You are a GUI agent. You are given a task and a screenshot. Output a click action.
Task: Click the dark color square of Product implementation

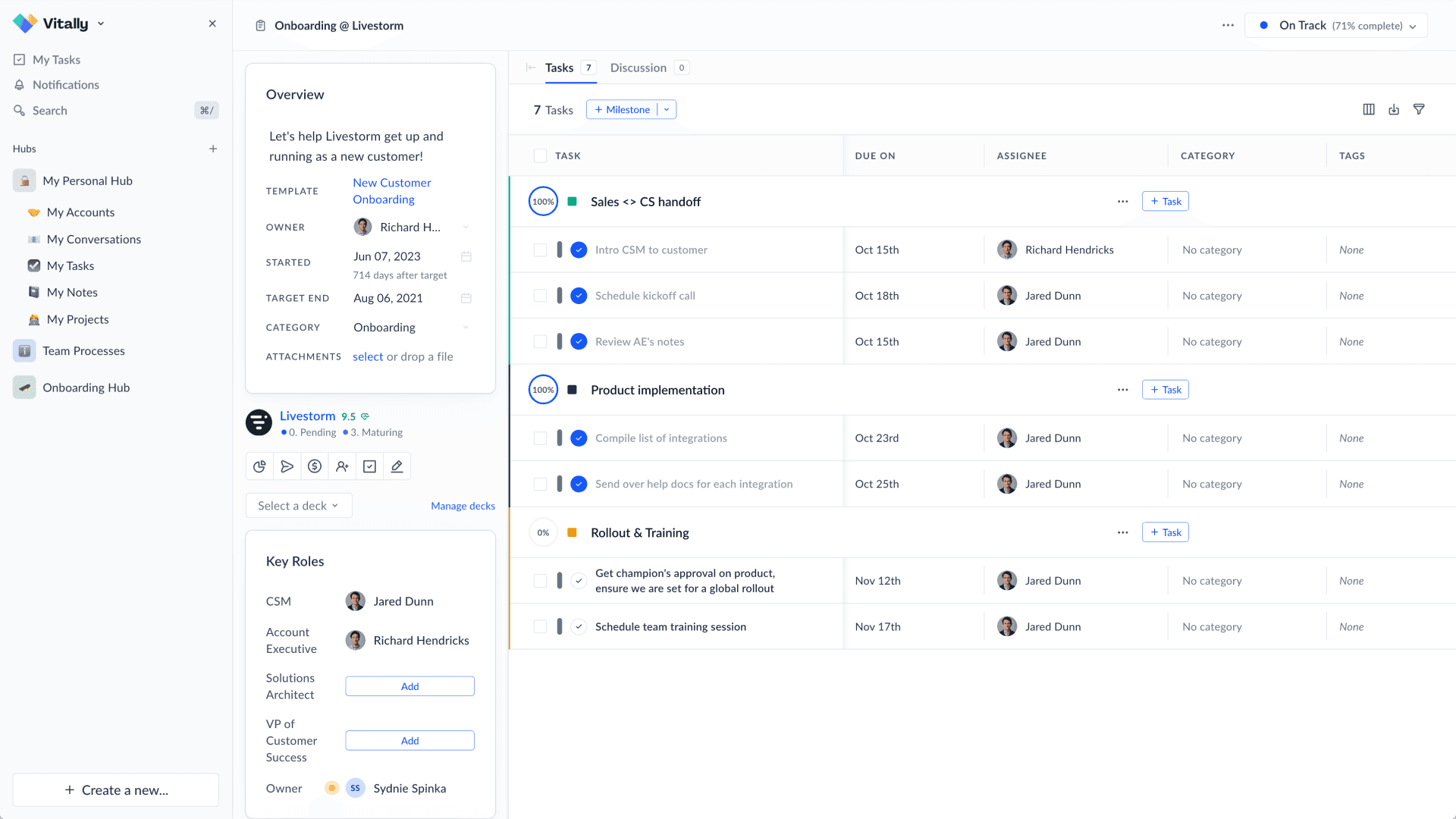[573, 390]
